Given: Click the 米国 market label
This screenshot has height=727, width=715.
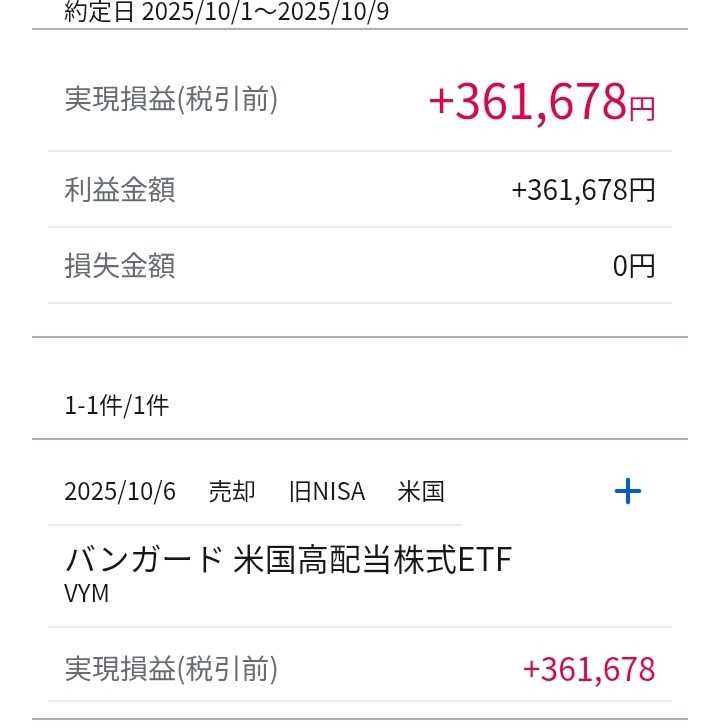Looking at the screenshot, I should pyautogui.click(x=421, y=492).
